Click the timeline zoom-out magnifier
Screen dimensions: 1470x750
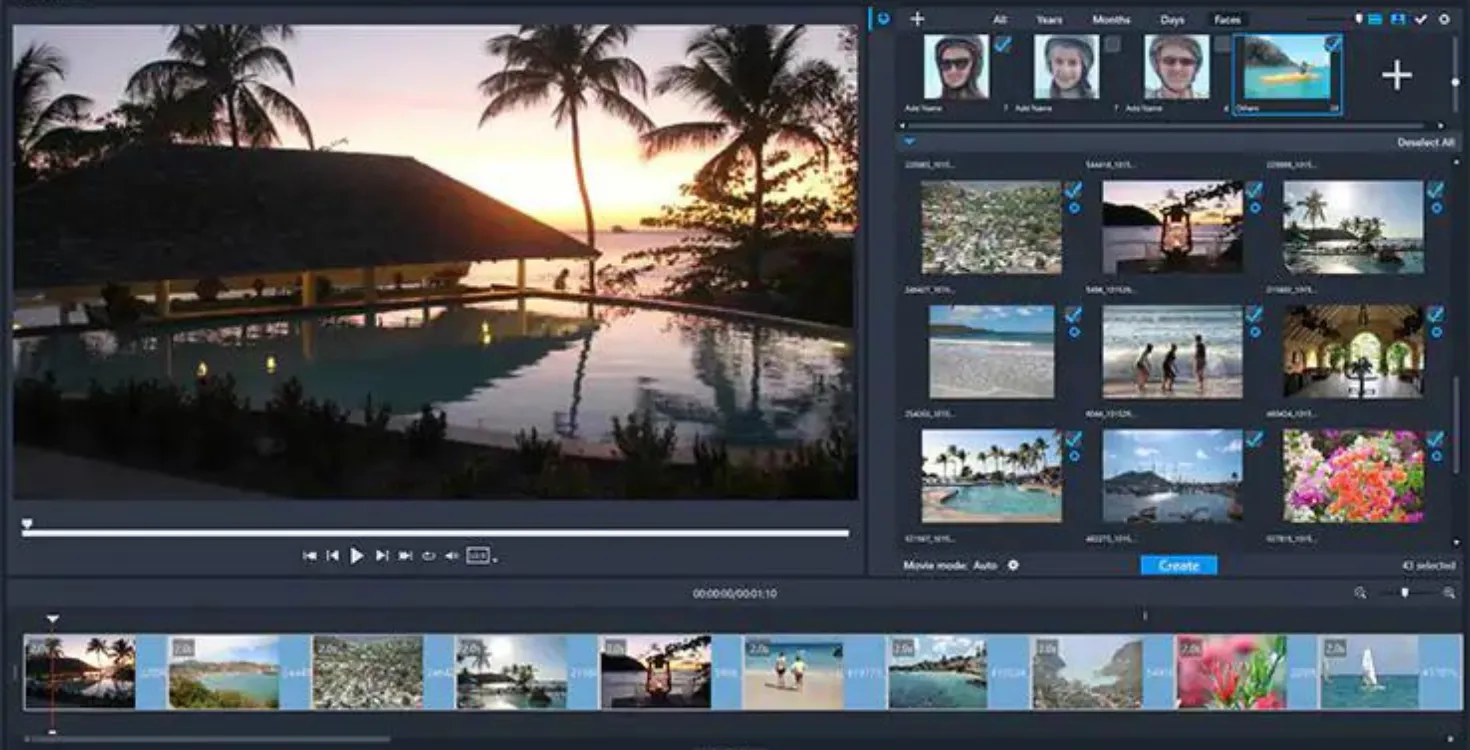[x=1360, y=593]
